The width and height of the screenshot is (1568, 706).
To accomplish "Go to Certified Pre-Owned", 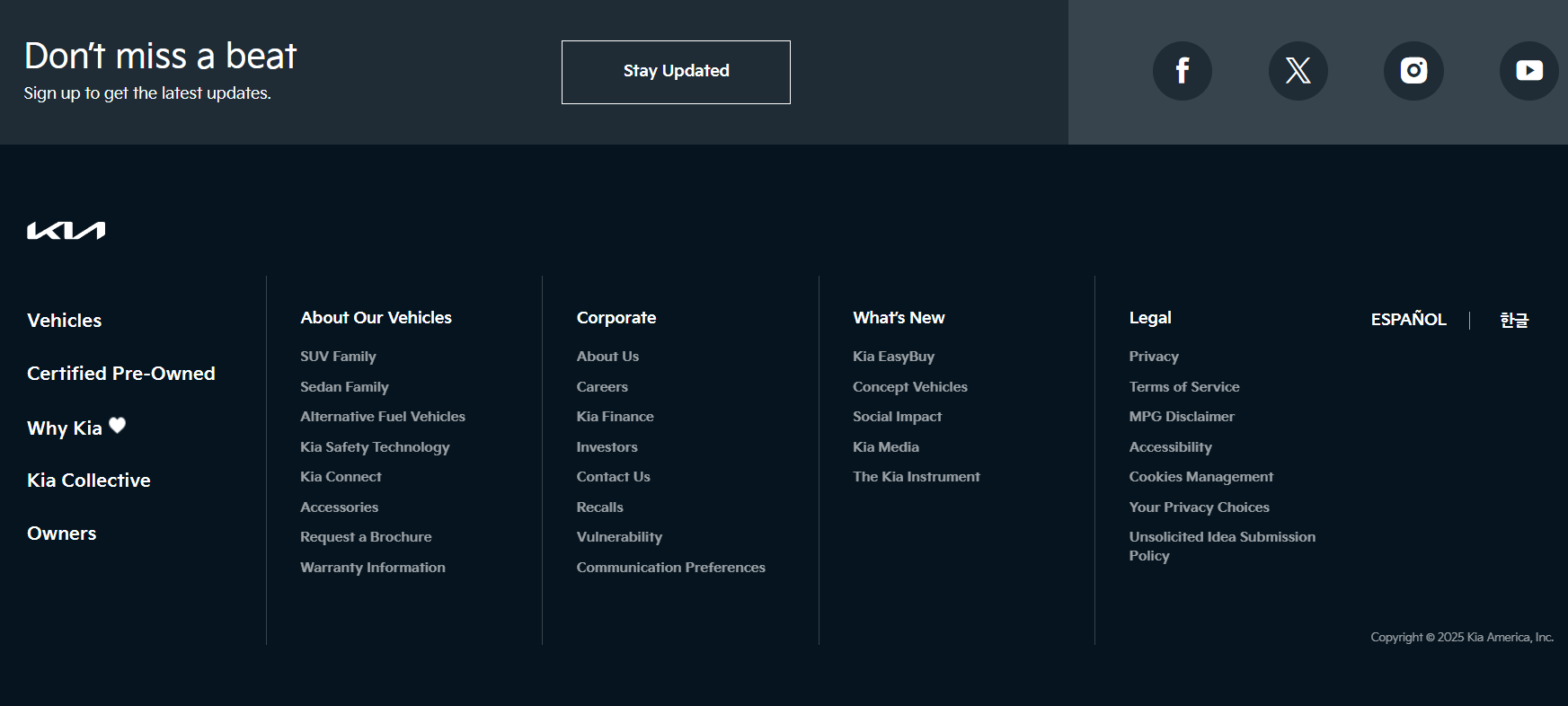I will tap(121, 374).
